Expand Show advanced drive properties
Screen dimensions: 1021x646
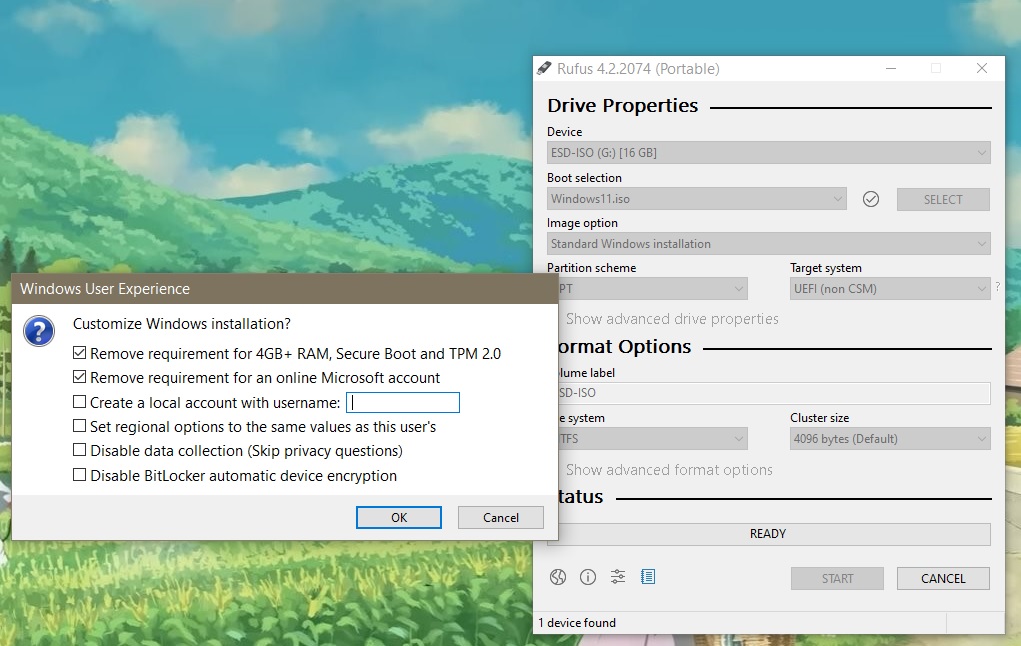(x=672, y=319)
